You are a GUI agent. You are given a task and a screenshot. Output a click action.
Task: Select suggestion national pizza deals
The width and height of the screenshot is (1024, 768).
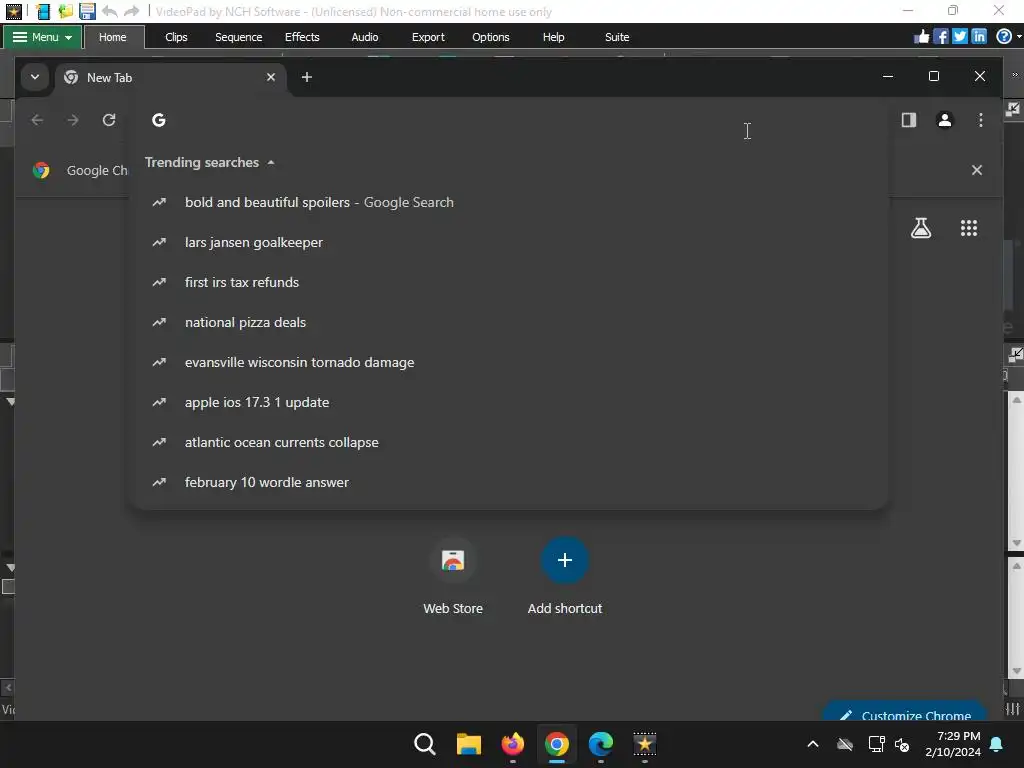509,322
